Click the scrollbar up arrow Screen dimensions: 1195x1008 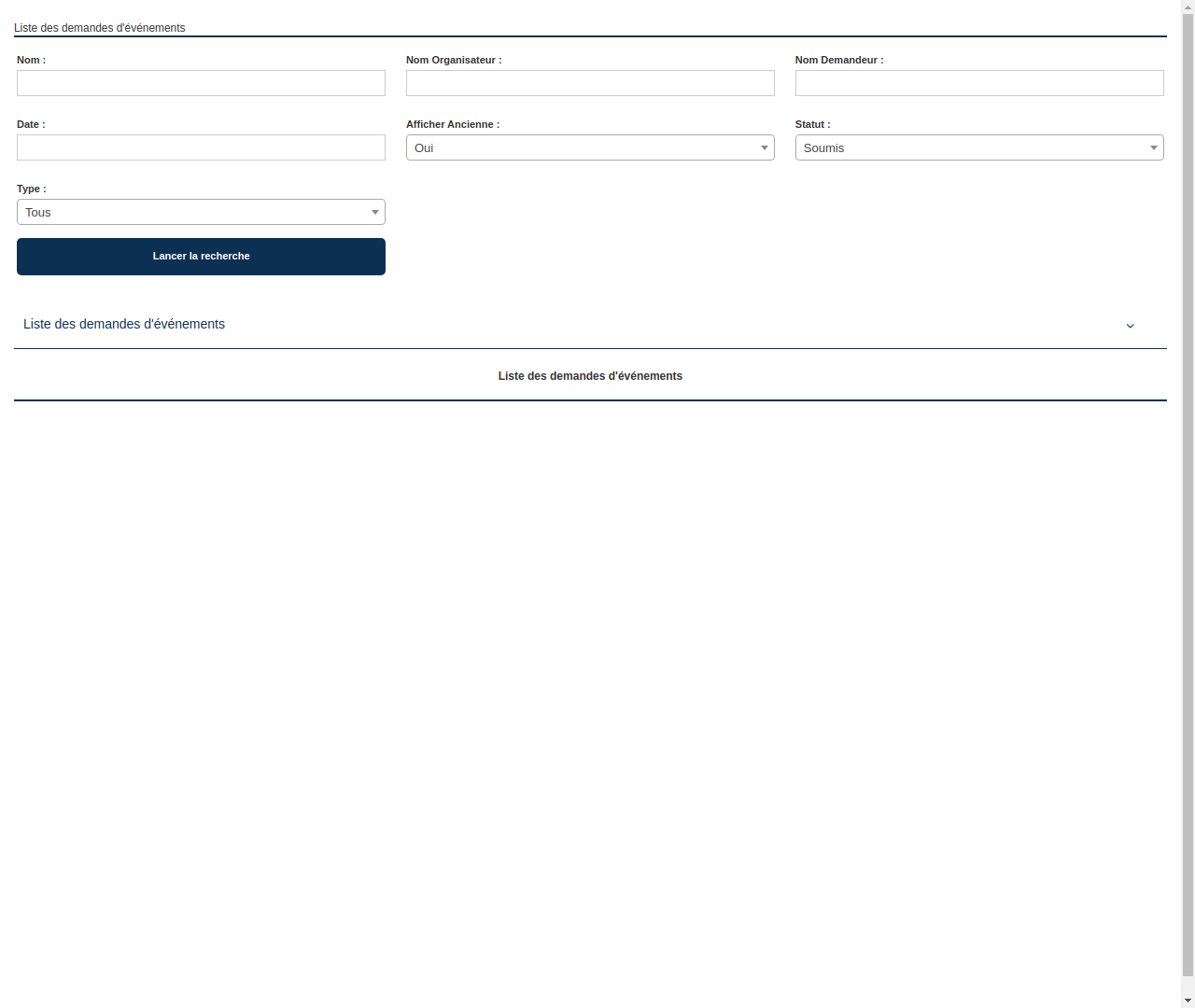1187,6
